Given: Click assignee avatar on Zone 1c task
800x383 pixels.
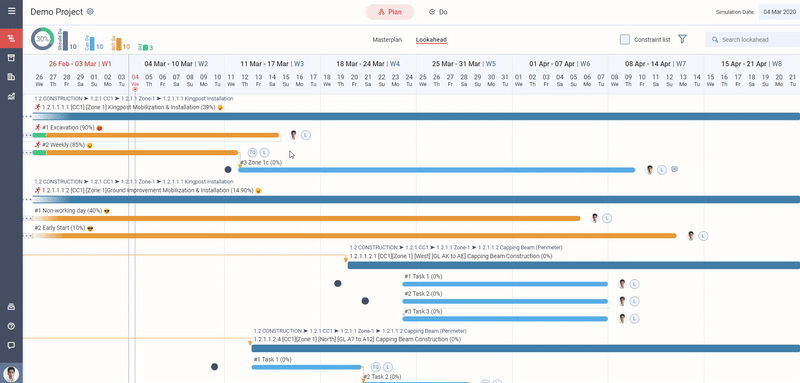Looking at the screenshot, I should (649, 170).
